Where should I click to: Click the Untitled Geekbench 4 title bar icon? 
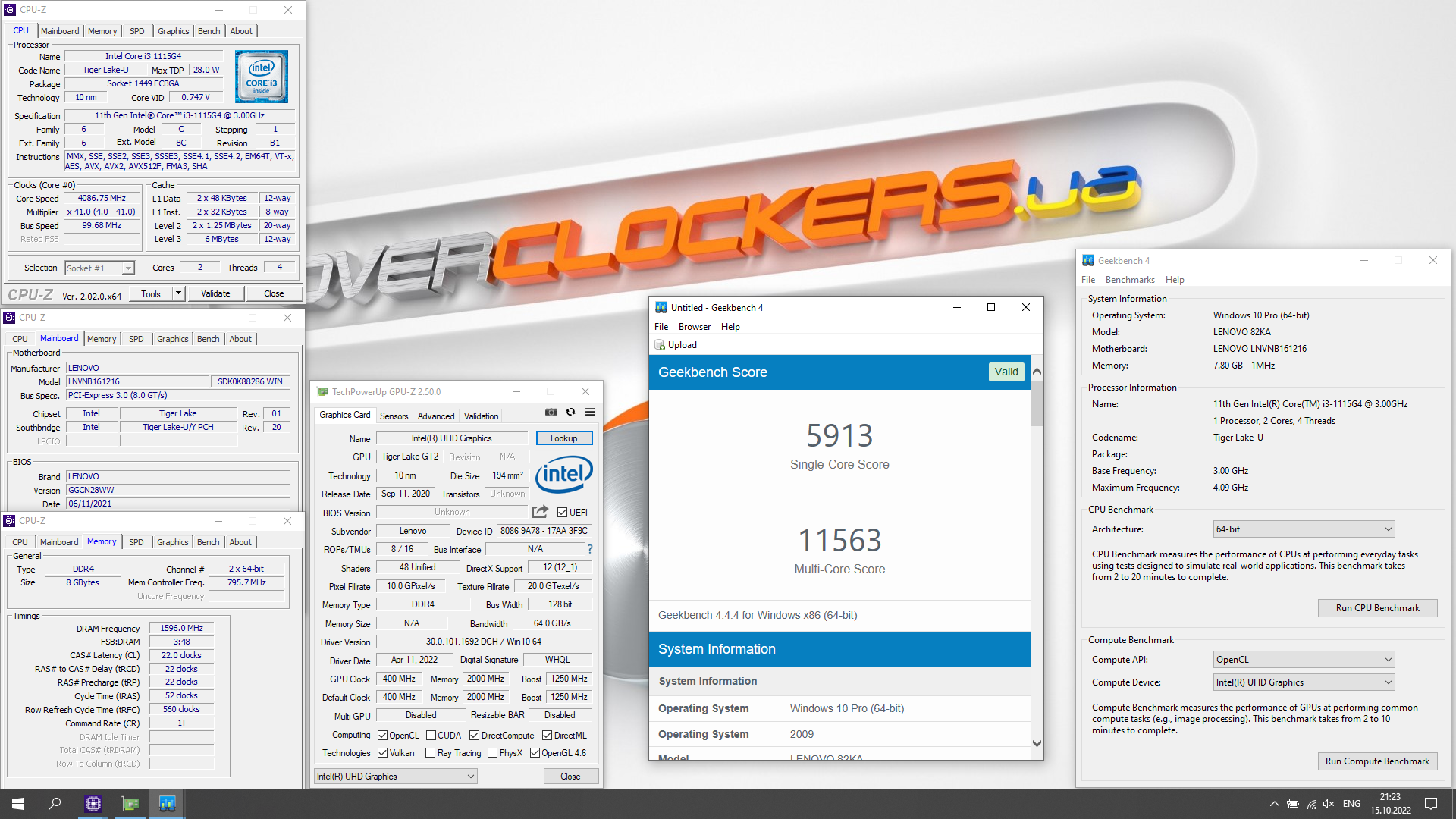(661, 307)
